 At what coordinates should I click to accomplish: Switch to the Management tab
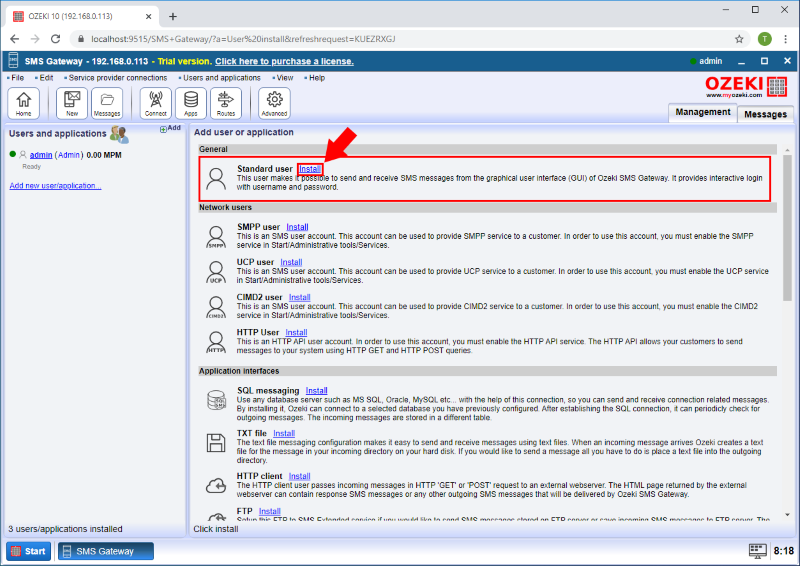click(x=703, y=112)
